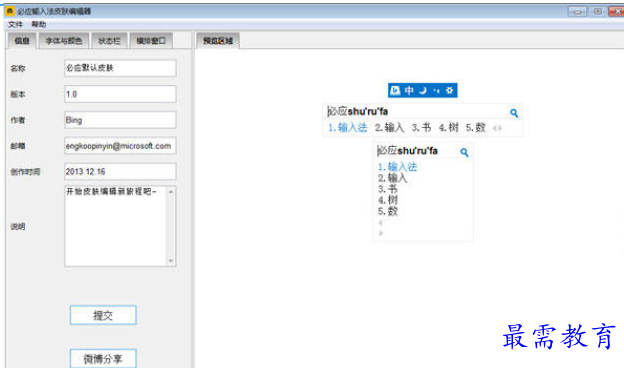
Task: Select candidate 2.输入 in the horizontal candidate bar
Action: pos(389,128)
